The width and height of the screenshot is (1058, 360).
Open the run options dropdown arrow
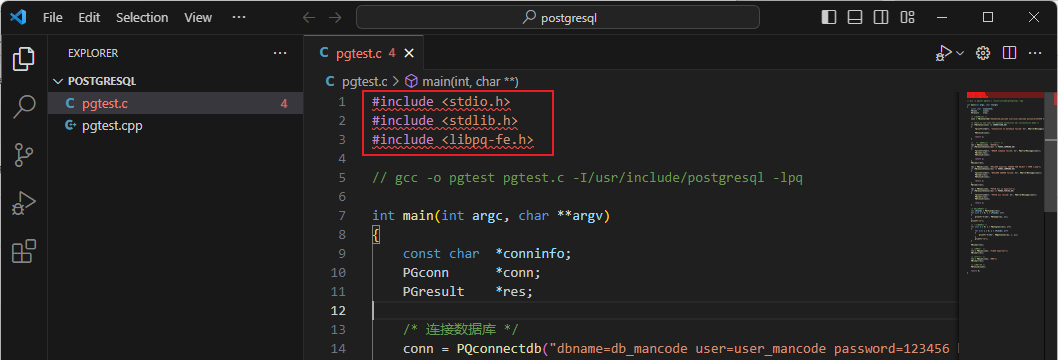[x=960, y=53]
